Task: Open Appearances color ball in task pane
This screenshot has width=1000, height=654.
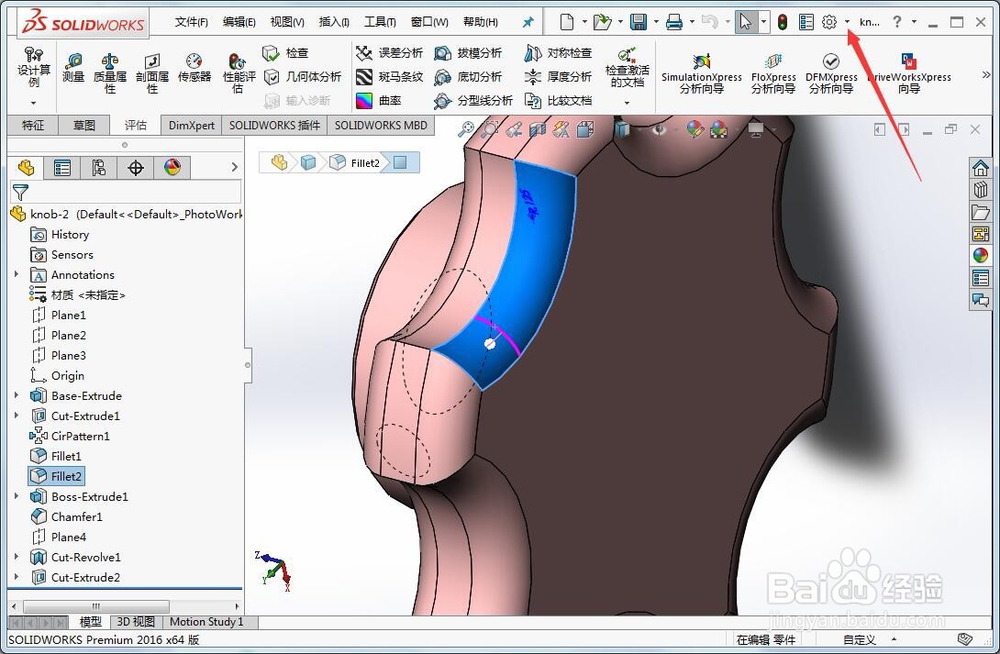Action: pyautogui.click(x=980, y=256)
